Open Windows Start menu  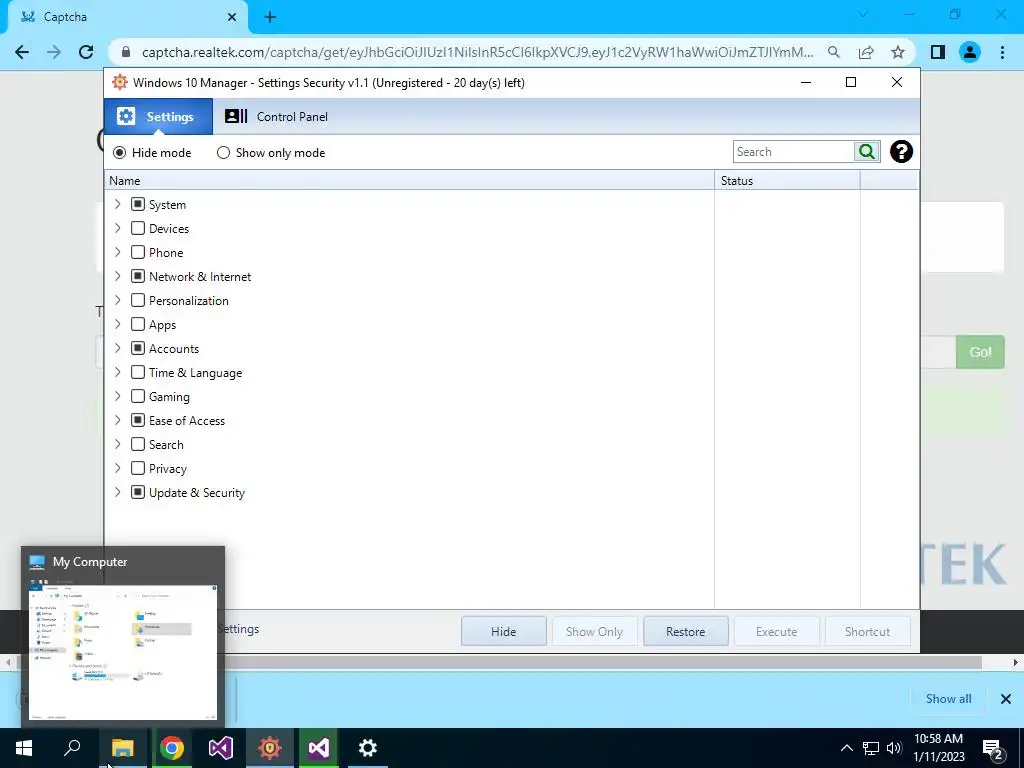pyautogui.click(x=24, y=748)
